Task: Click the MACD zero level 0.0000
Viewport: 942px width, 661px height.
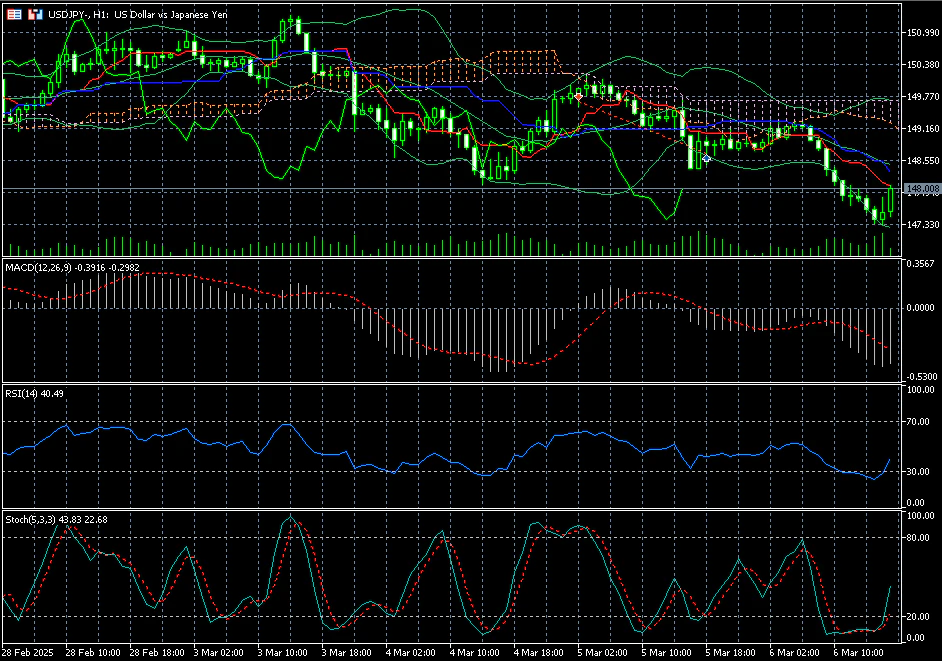Action: 920,308
